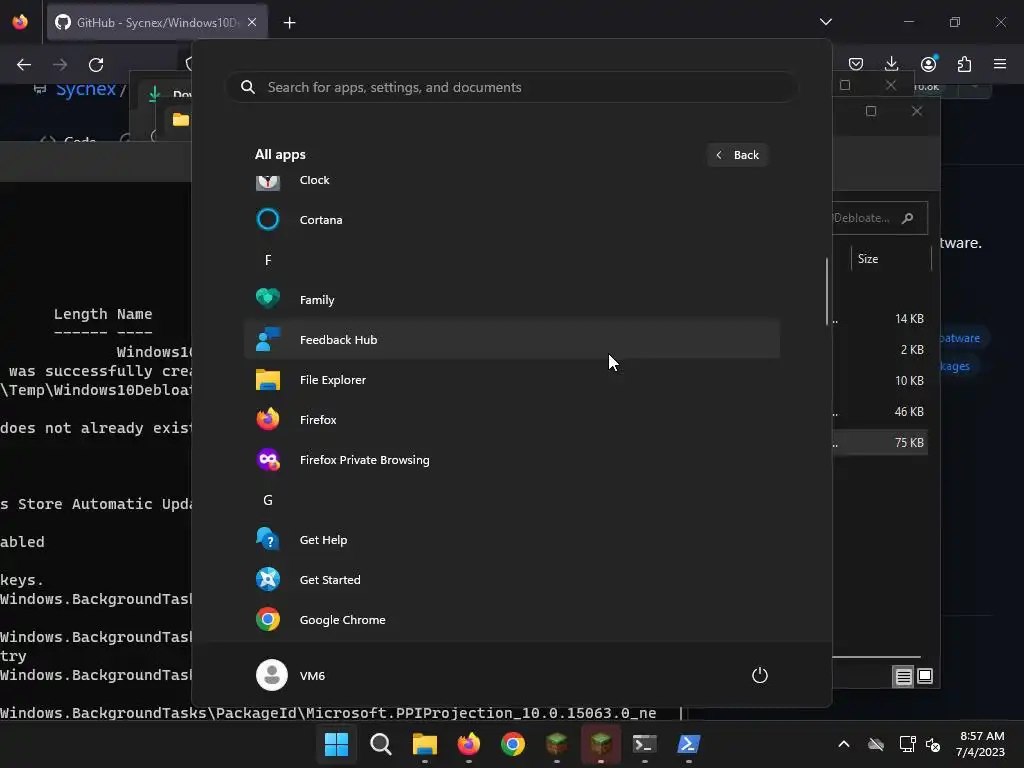The width and height of the screenshot is (1024, 768).
Task: Open a new tab in Firefox
Action: [x=289, y=23]
